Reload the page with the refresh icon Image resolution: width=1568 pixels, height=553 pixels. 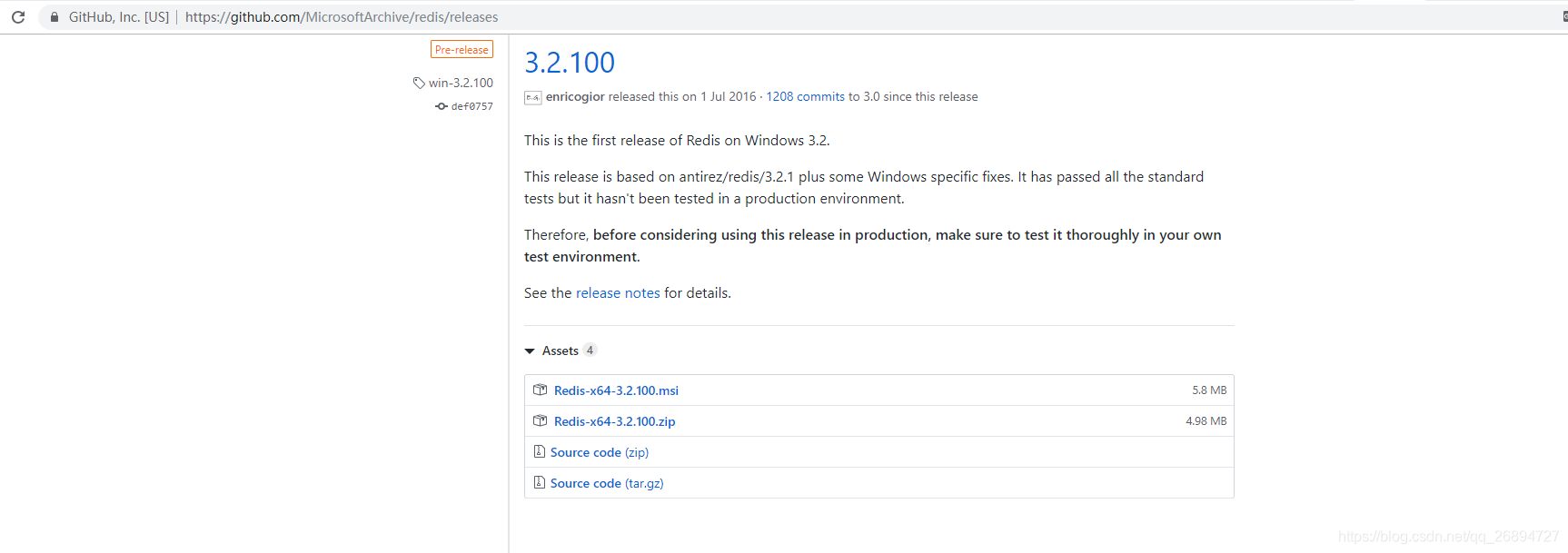coord(18,17)
